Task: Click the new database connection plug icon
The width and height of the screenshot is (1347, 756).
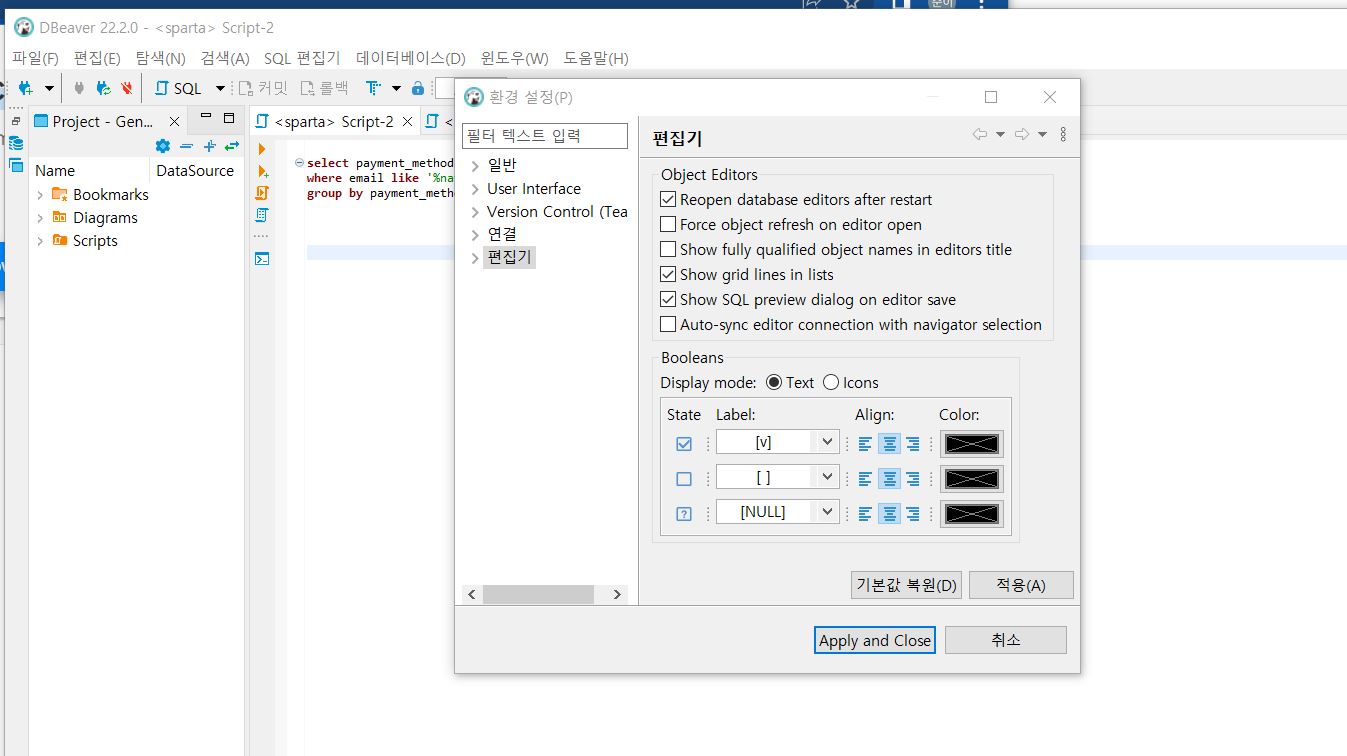Action: pos(25,88)
